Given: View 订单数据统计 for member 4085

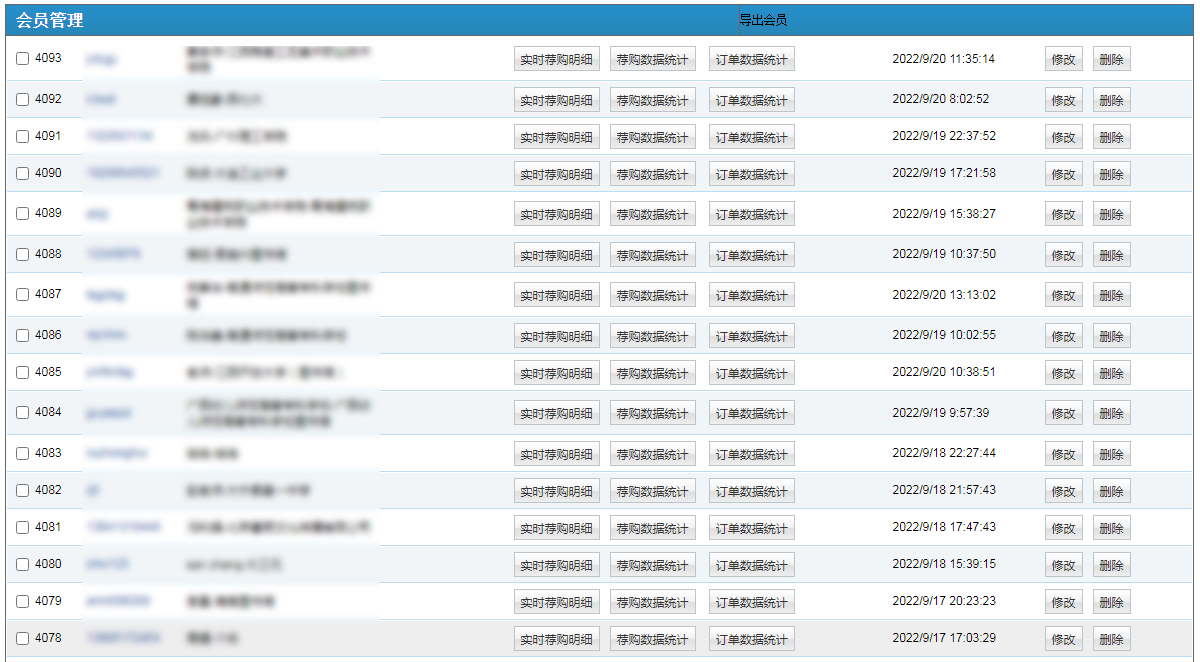Looking at the screenshot, I should pyautogui.click(x=751, y=374).
